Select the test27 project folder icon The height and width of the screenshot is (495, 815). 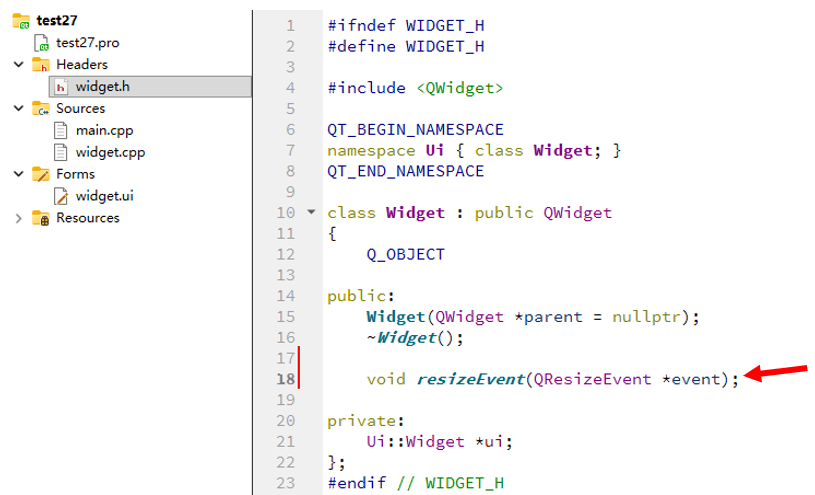(x=21, y=21)
